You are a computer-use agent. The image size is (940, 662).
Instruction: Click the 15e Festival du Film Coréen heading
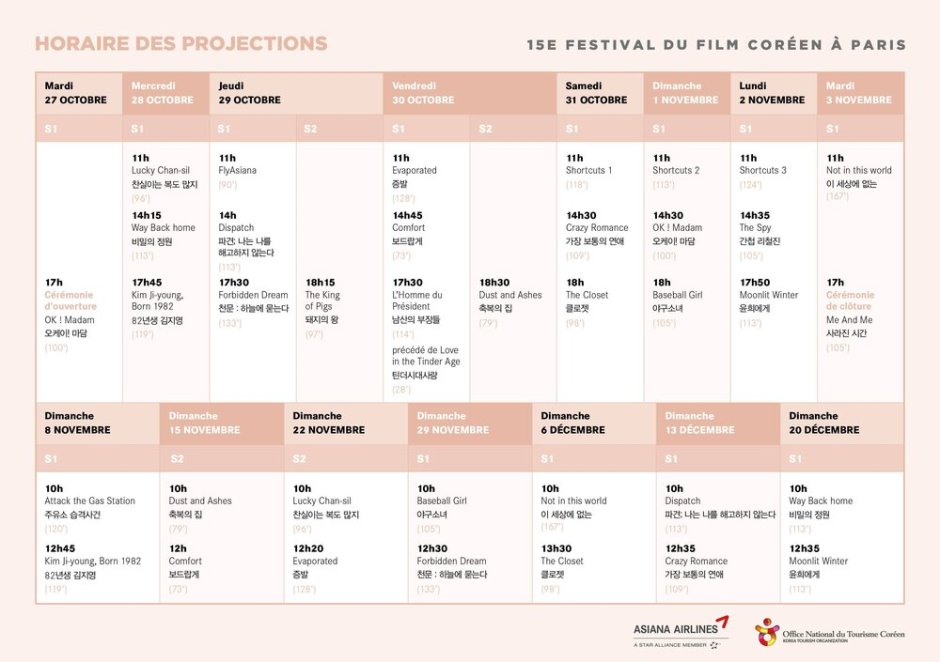click(x=716, y=45)
